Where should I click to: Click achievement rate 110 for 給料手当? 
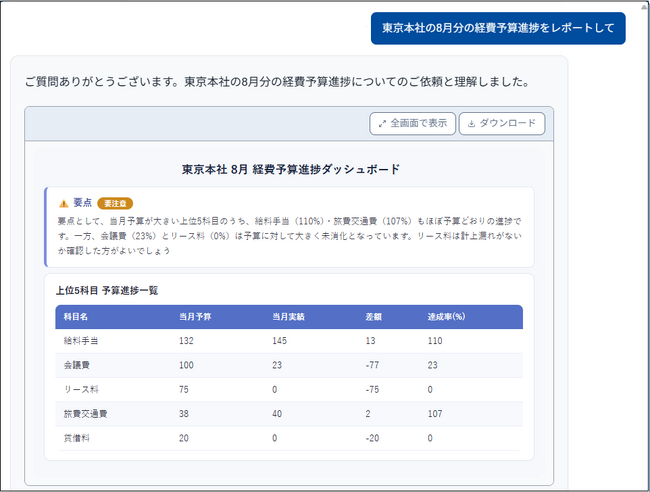tap(435, 341)
